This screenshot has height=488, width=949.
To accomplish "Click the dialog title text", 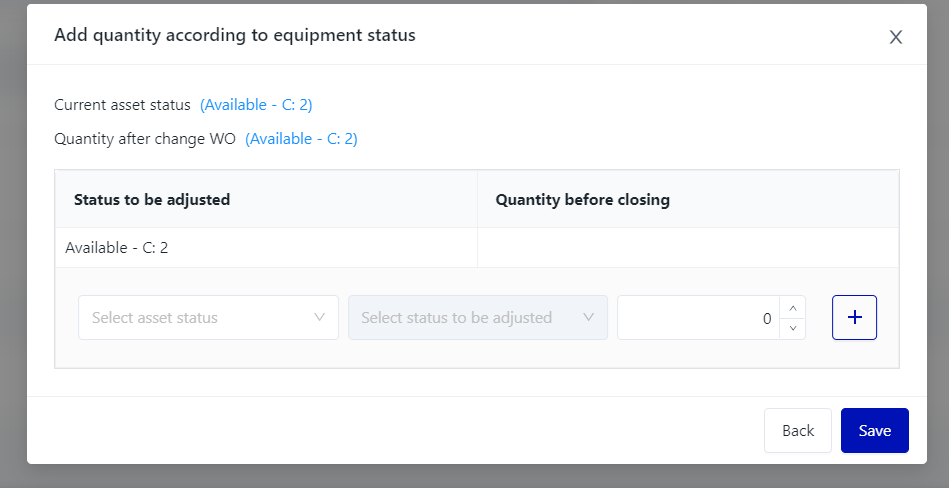I will [235, 35].
